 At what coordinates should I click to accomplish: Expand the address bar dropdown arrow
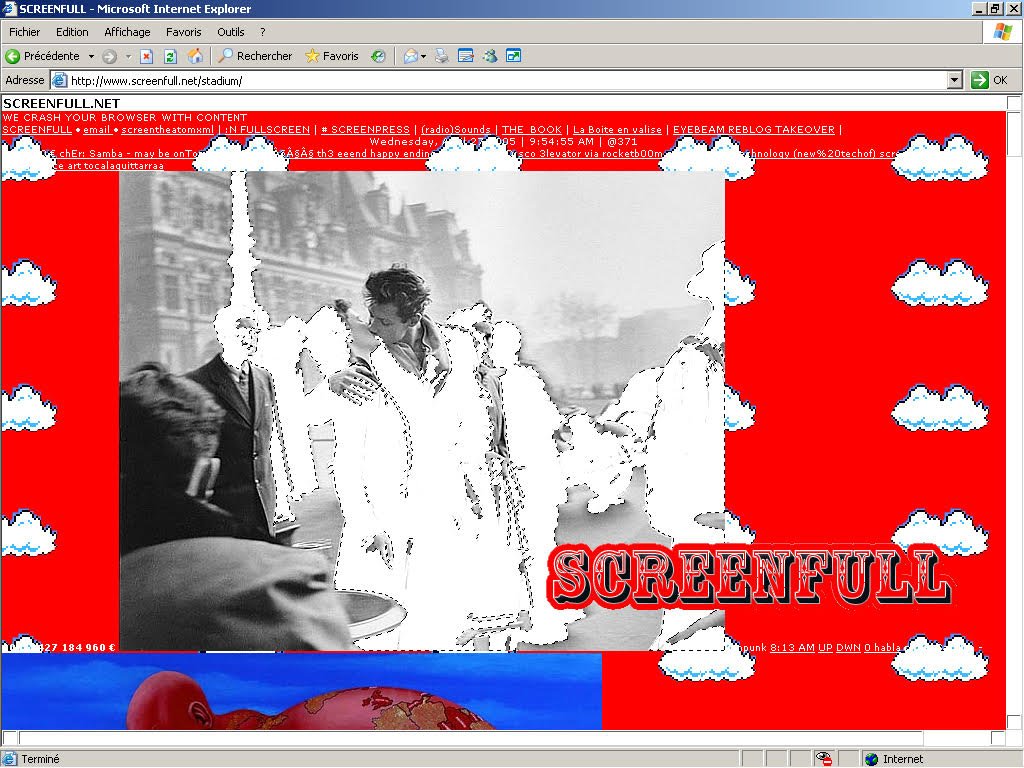tap(954, 80)
